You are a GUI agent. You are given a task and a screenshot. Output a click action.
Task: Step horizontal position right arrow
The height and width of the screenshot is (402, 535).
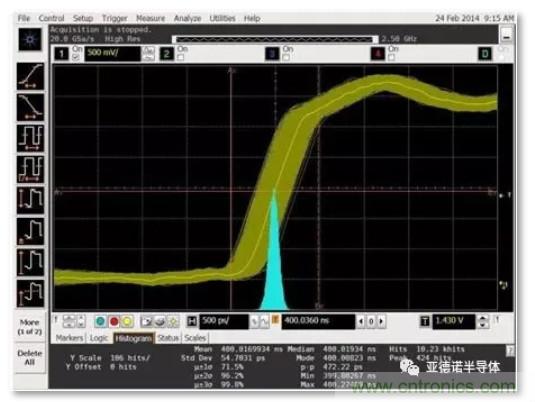[x=381, y=321]
